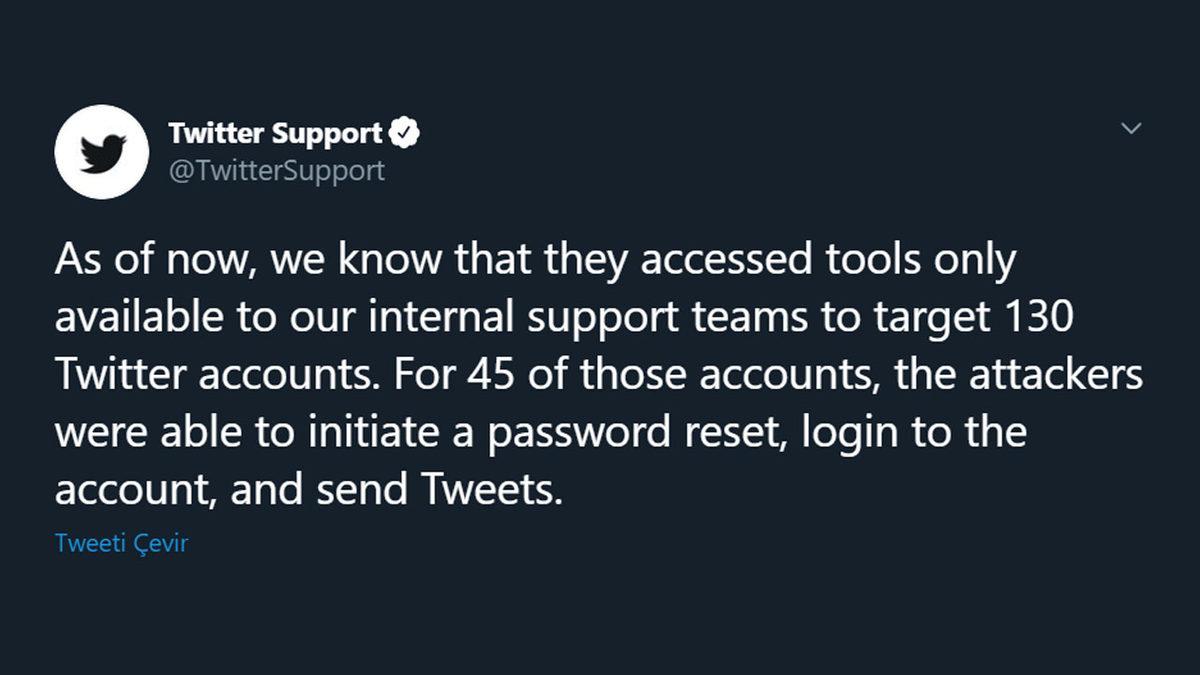Click the 'Twitter Support' display name

point(276,131)
